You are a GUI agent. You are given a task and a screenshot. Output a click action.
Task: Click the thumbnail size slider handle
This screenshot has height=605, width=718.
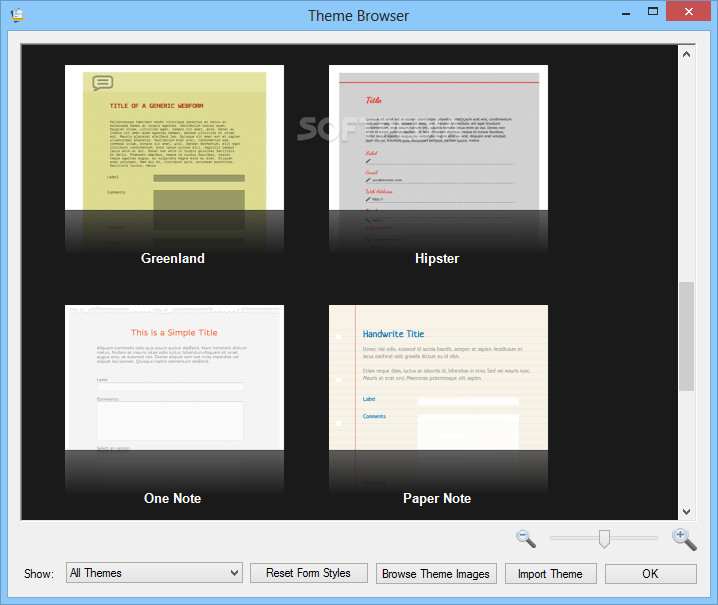click(x=604, y=539)
